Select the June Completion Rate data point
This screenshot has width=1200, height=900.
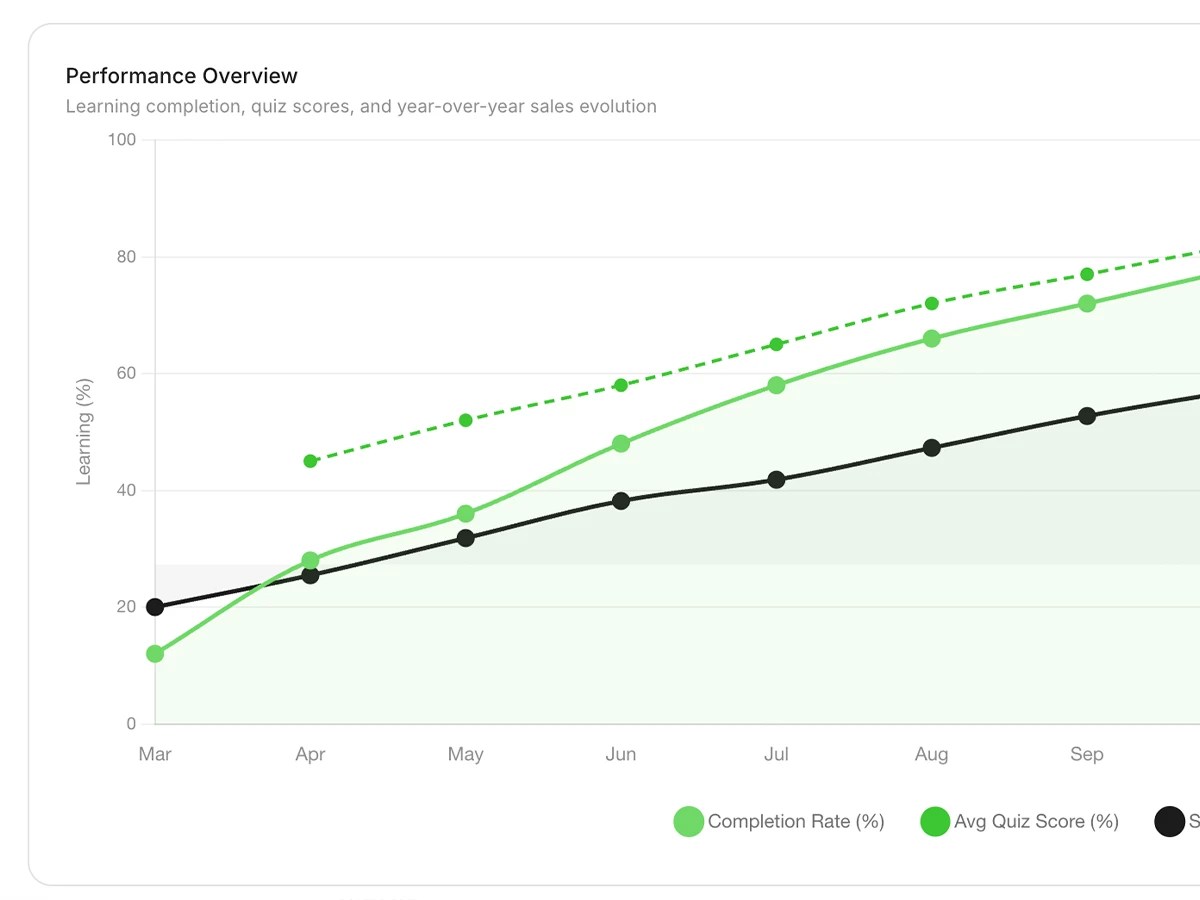(621, 444)
